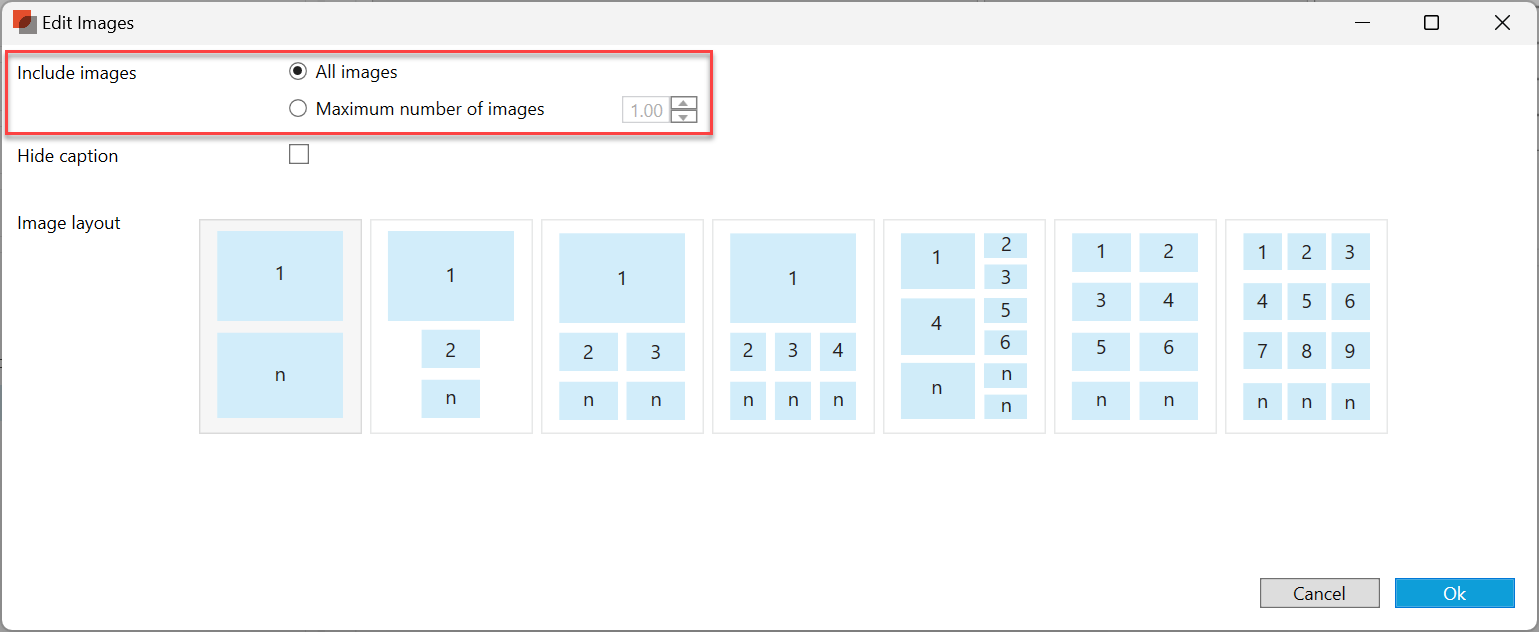Choose layout with 1 above 2 and 3
The width and height of the screenshot is (1539, 632).
(622, 326)
